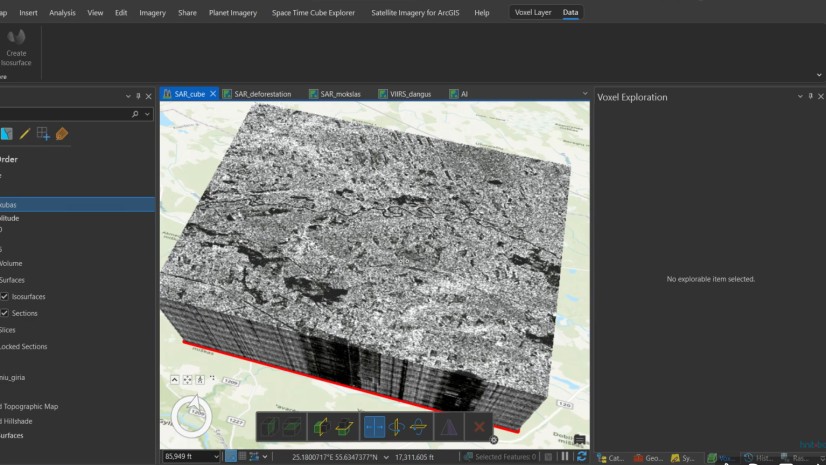826x465 pixels.
Task: Open the History pane tab
Action: coord(757,457)
